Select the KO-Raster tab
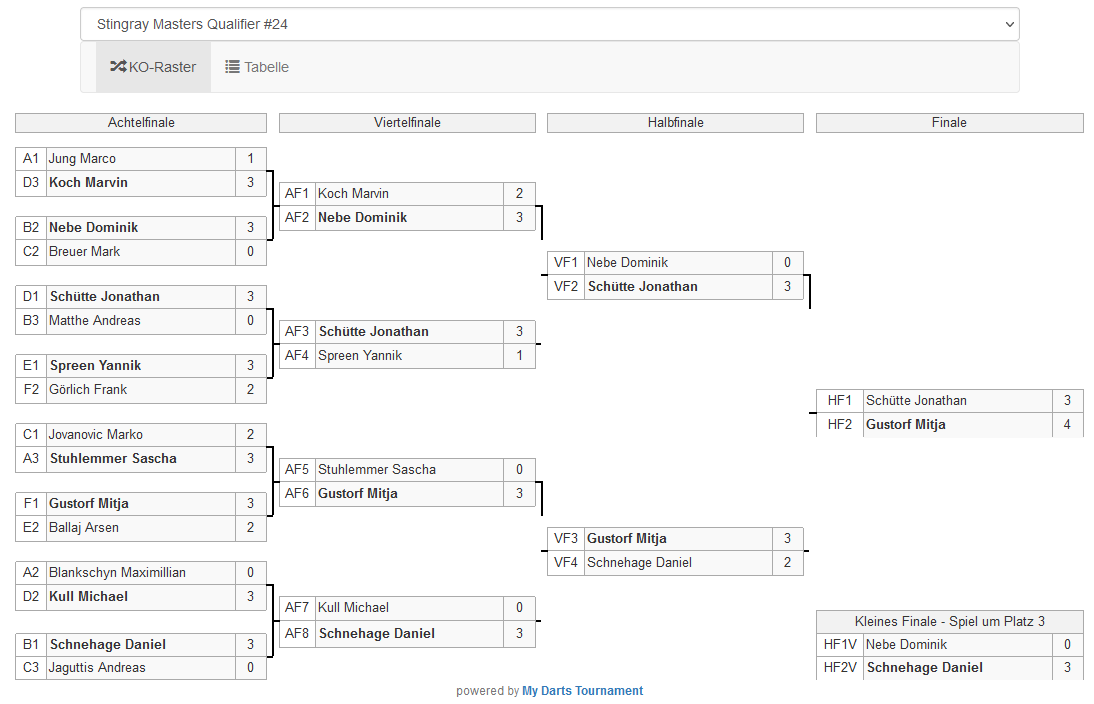1094x704 pixels. coord(154,67)
